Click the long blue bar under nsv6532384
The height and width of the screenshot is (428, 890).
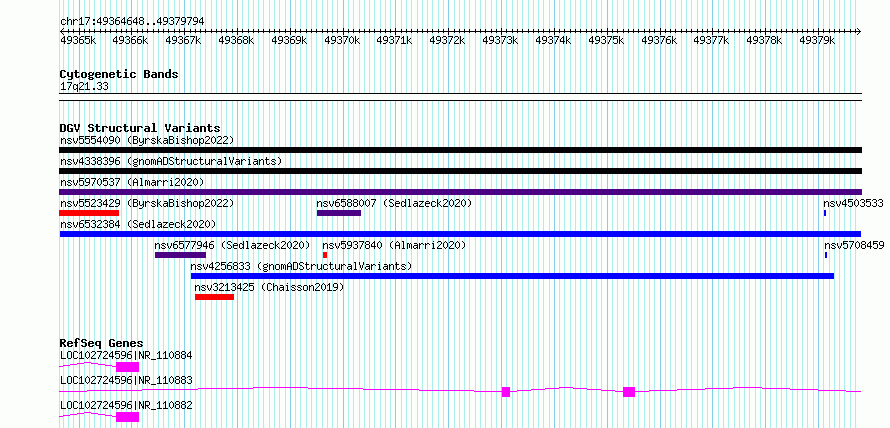click(460, 234)
